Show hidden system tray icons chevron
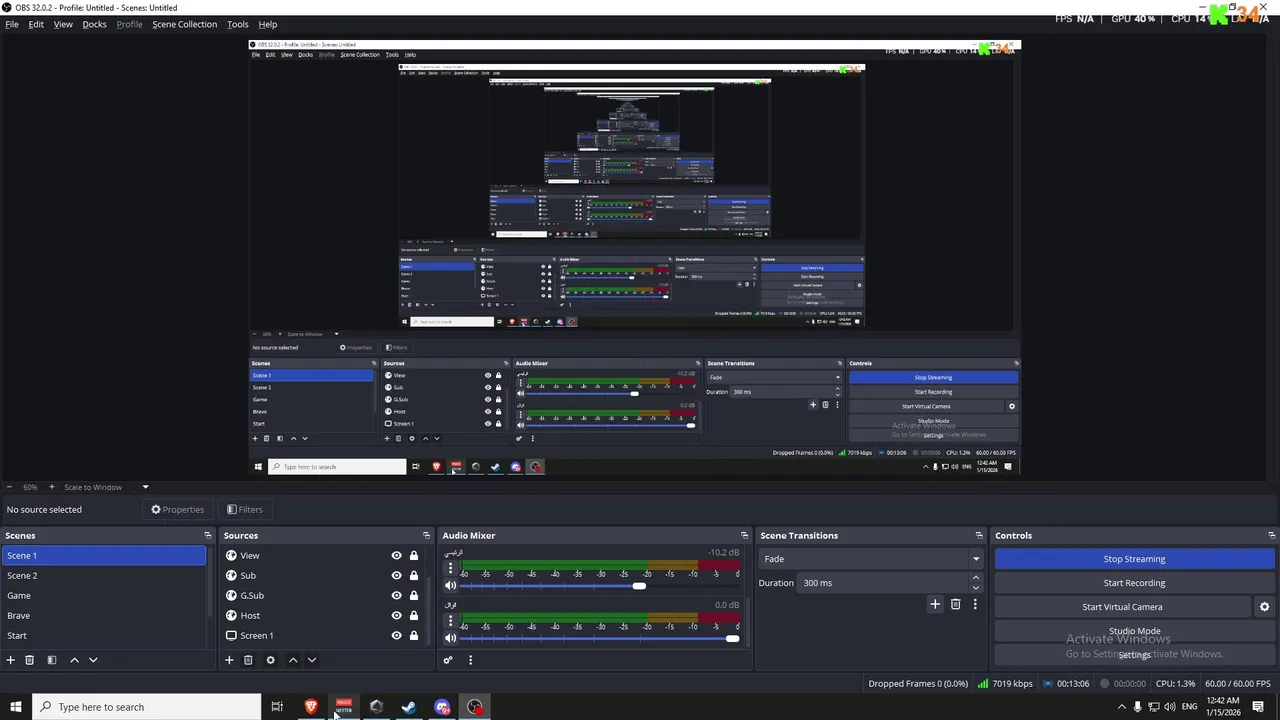The height and width of the screenshot is (720, 1280). point(1121,707)
